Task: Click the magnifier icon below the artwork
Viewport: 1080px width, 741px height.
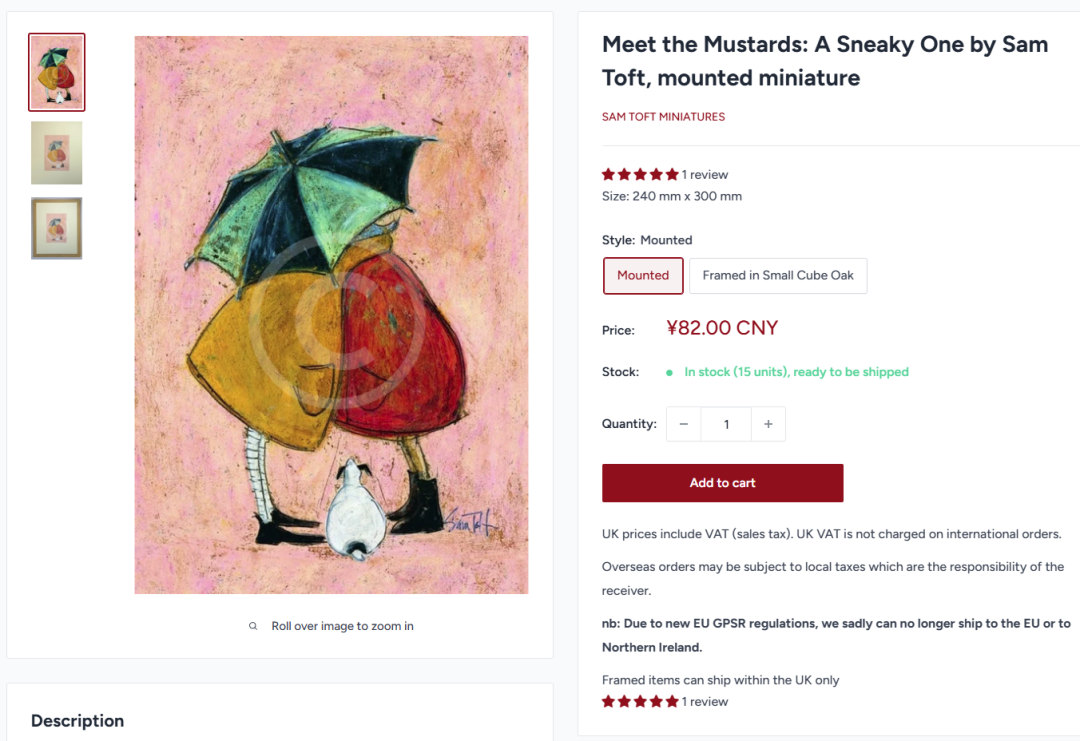Action: click(254, 626)
